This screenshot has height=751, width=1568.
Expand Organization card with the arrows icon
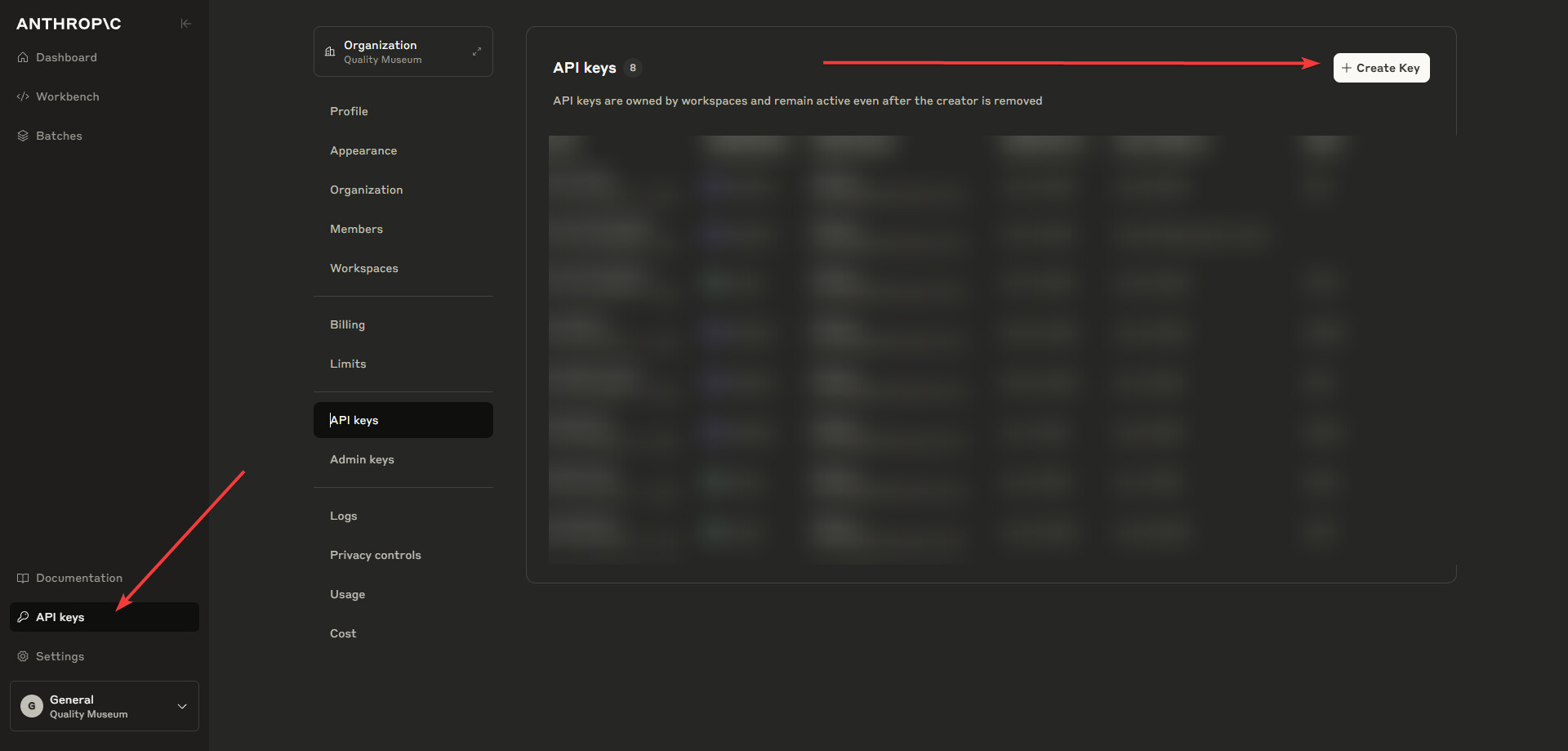[477, 51]
